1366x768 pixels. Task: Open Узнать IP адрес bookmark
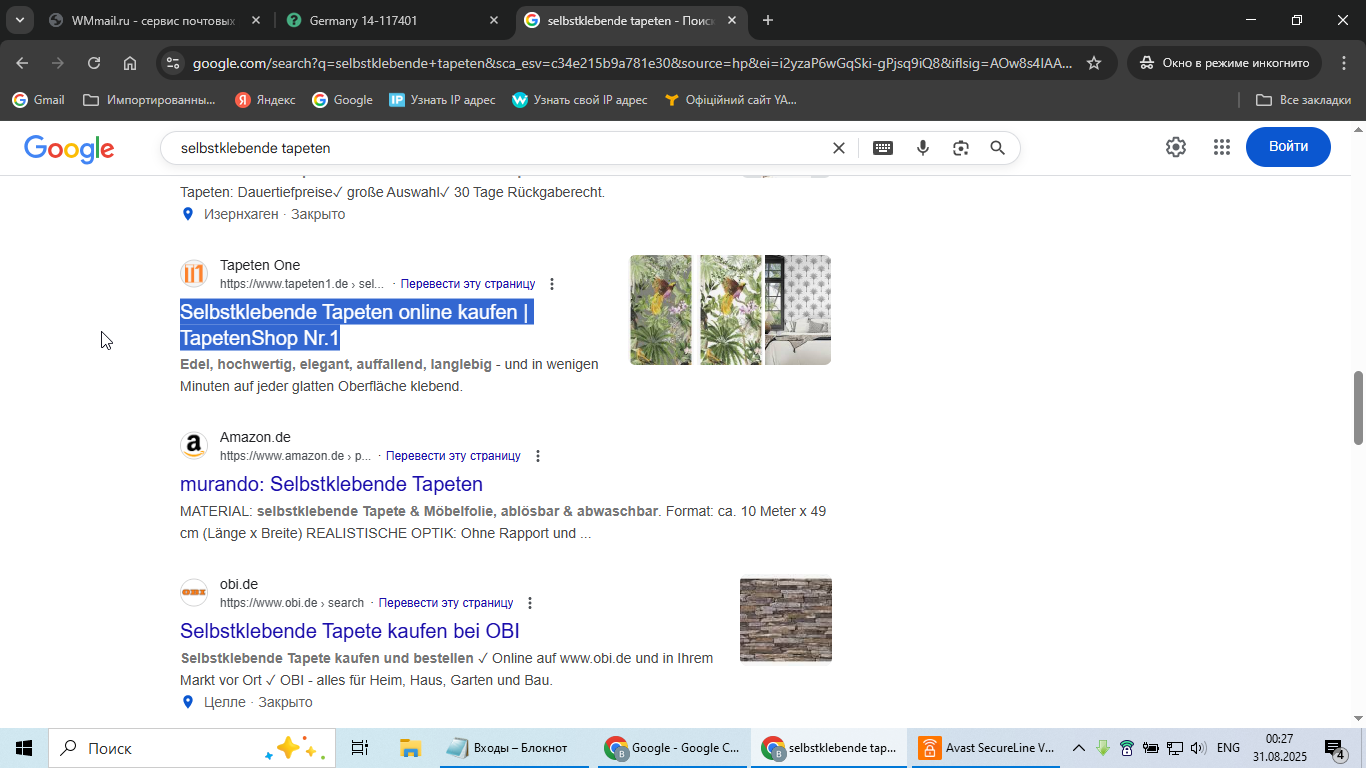point(442,100)
